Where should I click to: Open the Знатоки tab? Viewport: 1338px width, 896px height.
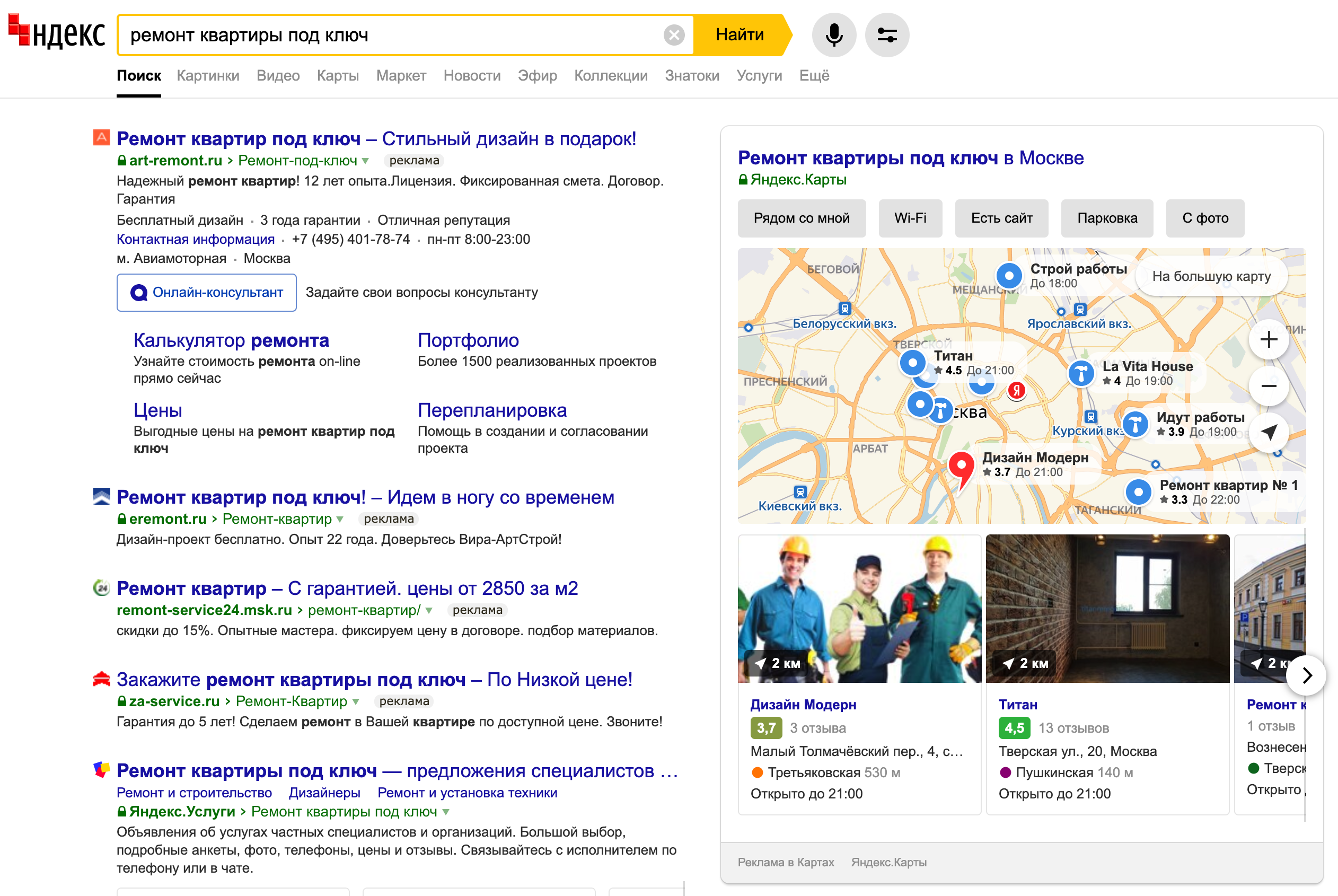click(692, 75)
